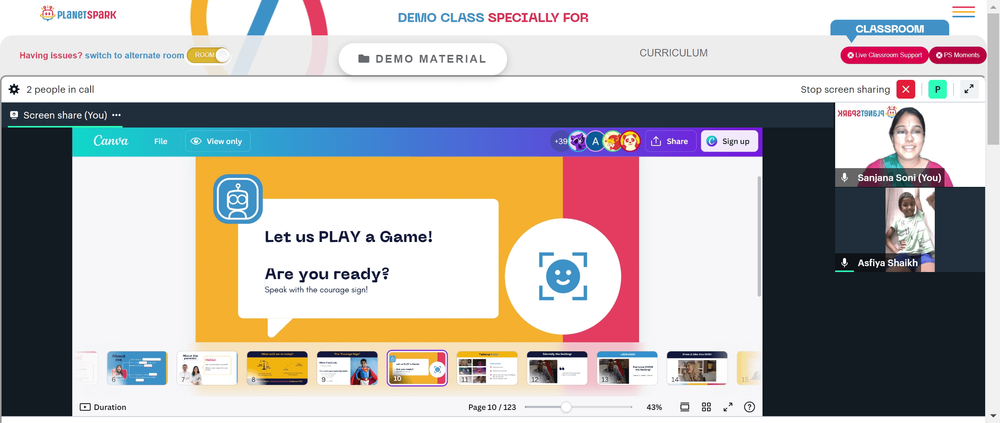Toggle the thumbnail strip view icon
Image resolution: width=1000 pixels, height=423 pixels.
click(x=685, y=407)
